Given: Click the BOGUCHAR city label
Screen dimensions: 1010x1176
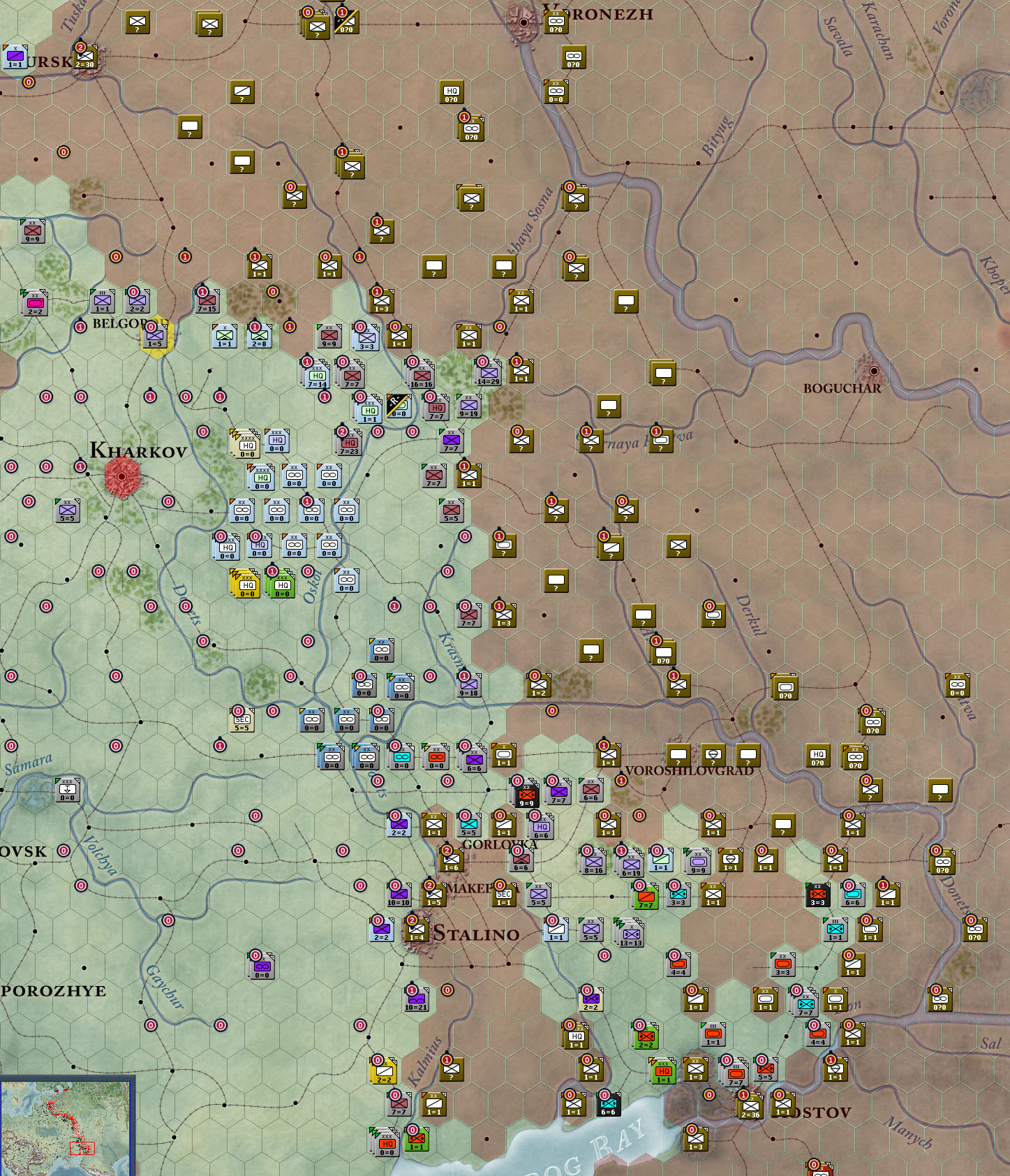Looking at the screenshot, I should [842, 388].
